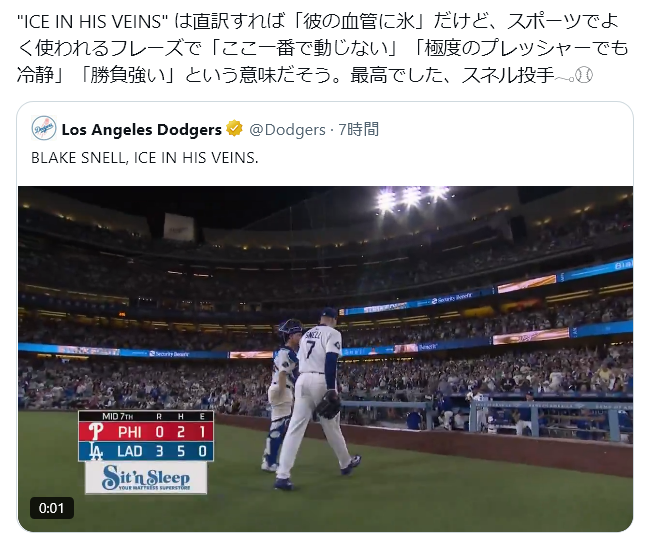Click the MID 7TH inning label on scoreboard
This screenshot has width=652, height=543.
(118, 416)
